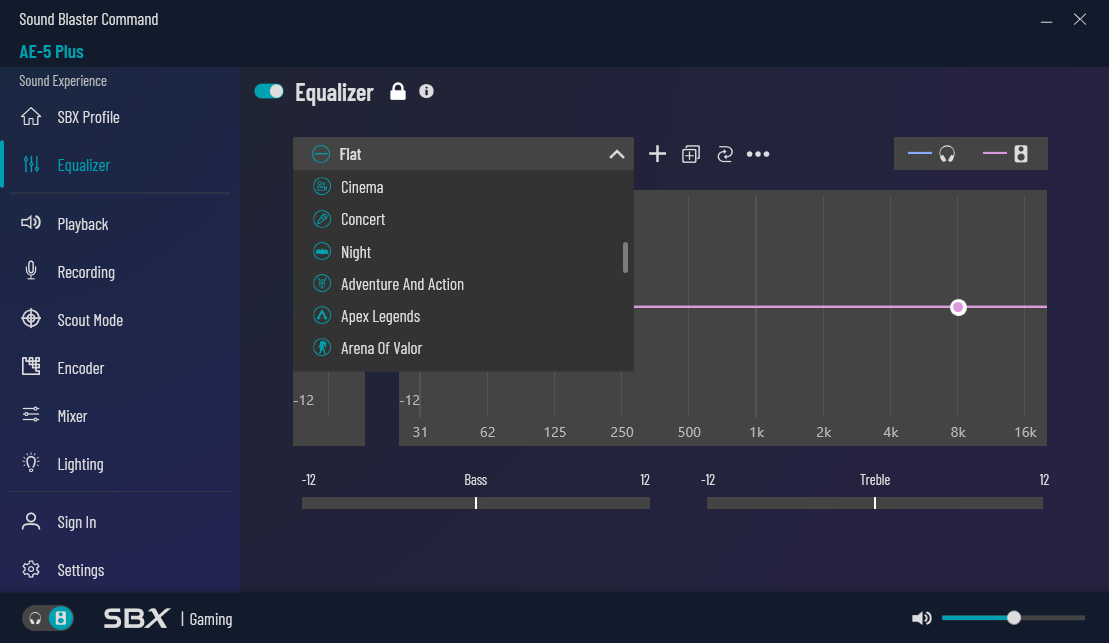Duplicate the current equalizer preset

pyautogui.click(x=691, y=154)
